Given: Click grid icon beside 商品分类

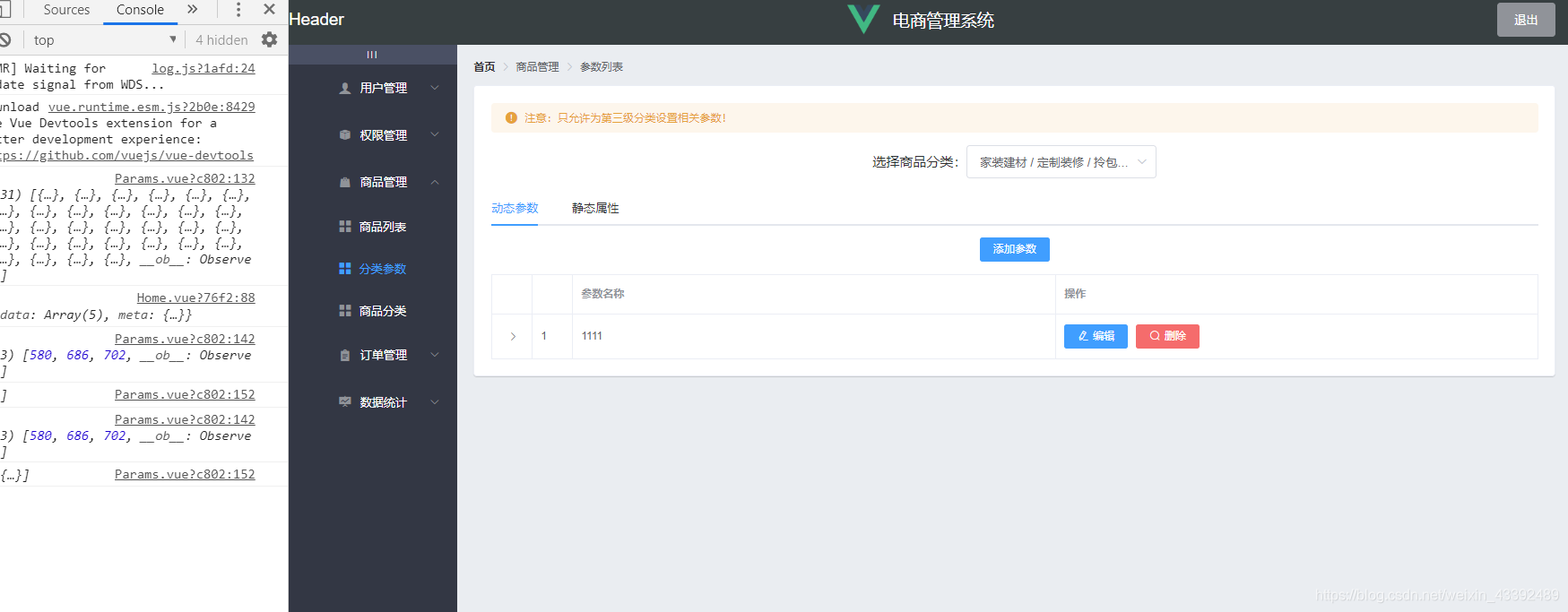Looking at the screenshot, I should [x=345, y=311].
